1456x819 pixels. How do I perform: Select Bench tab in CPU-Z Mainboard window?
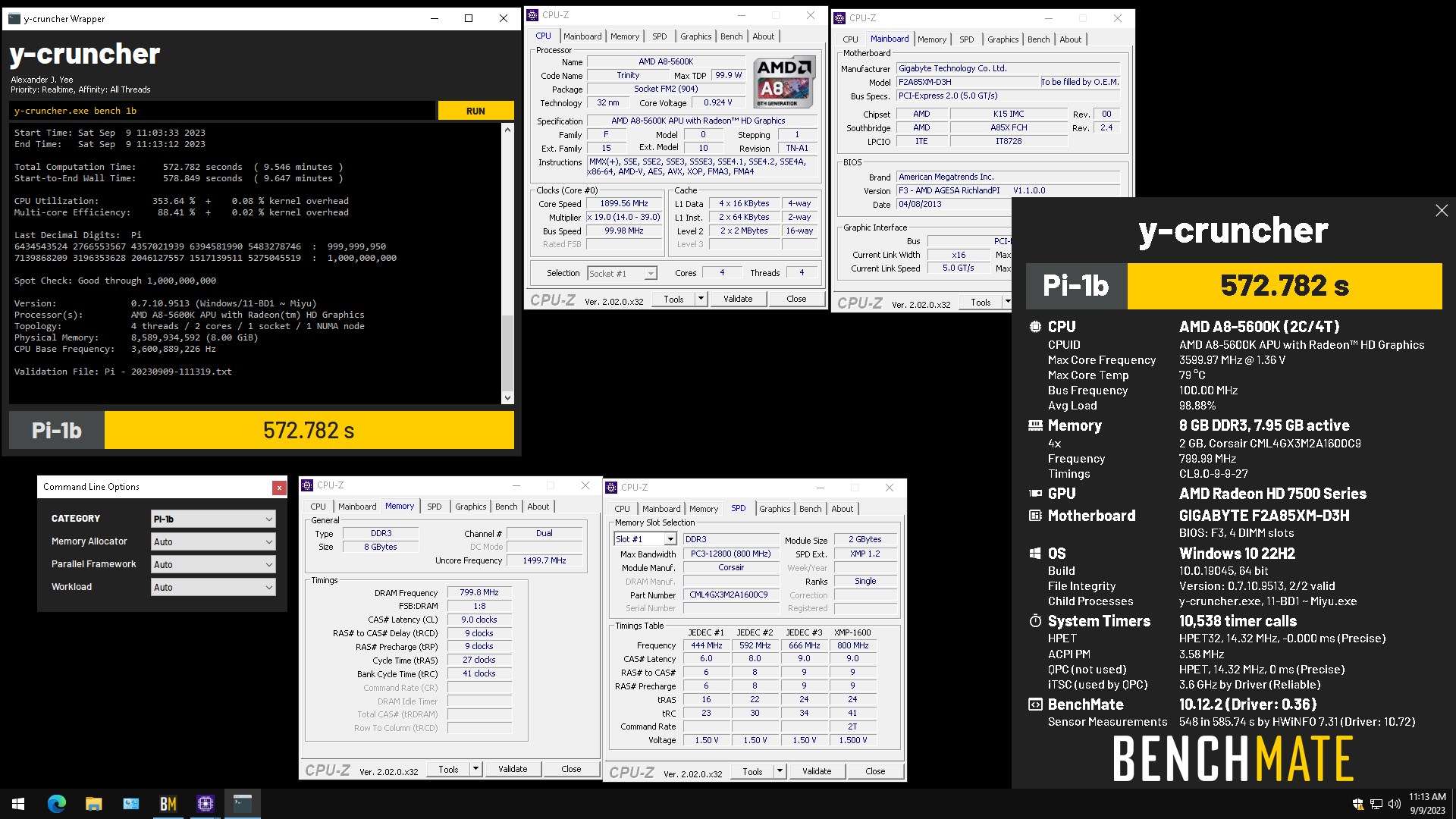click(x=1039, y=39)
